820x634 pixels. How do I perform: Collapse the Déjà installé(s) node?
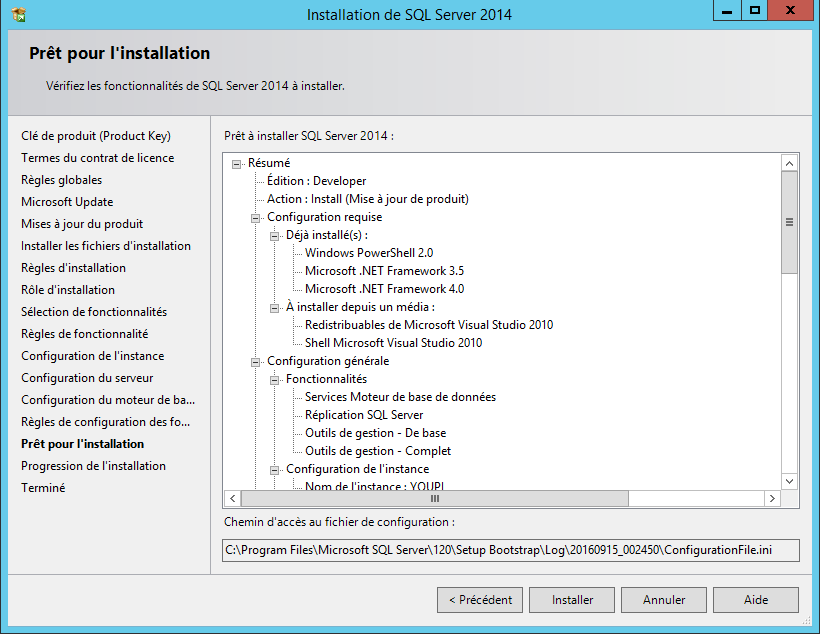pyautogui.click(x=274, y=236)
